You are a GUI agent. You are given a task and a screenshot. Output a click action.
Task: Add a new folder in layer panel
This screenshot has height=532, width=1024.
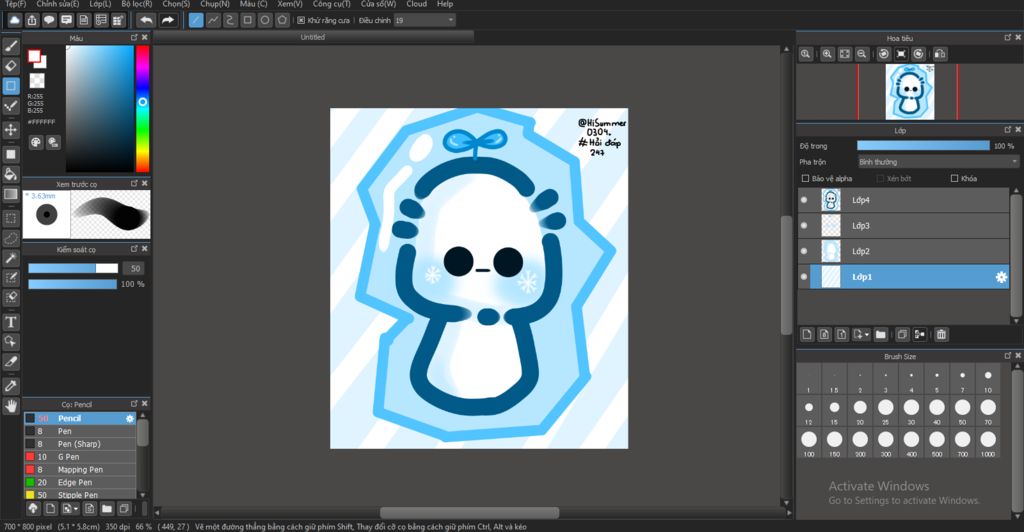881,334
